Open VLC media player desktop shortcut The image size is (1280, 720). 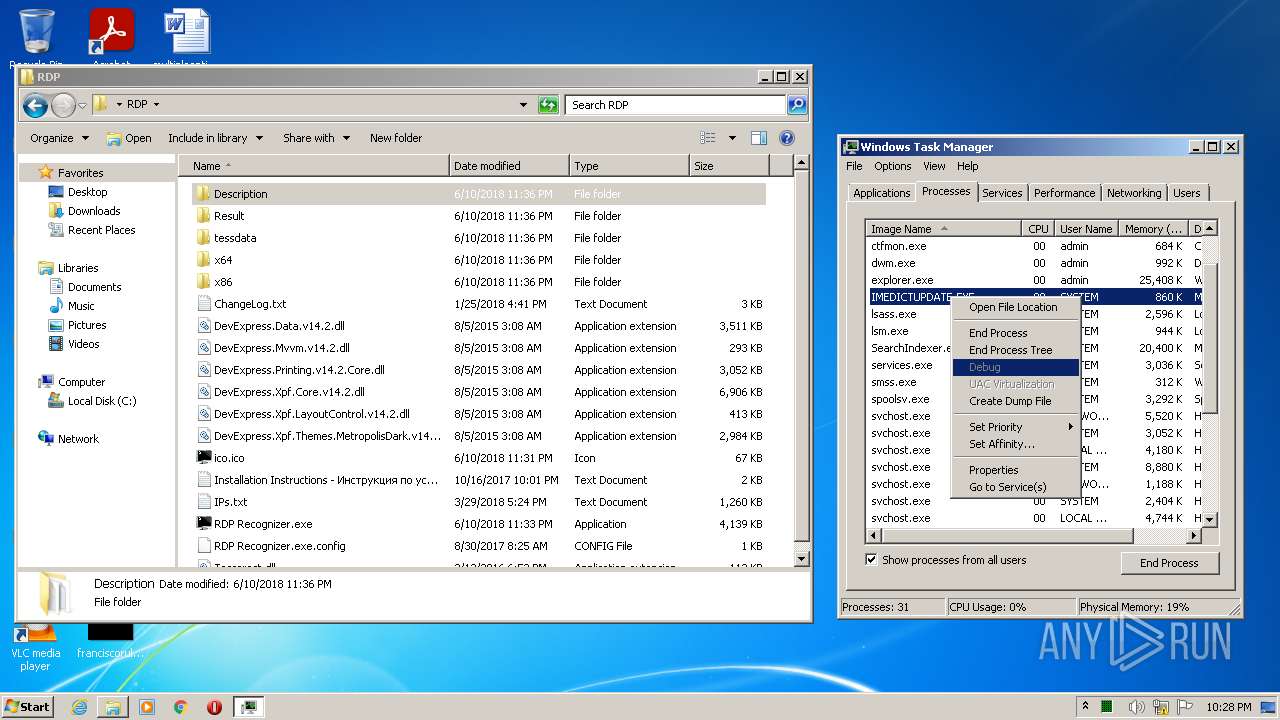click(36, 646)
